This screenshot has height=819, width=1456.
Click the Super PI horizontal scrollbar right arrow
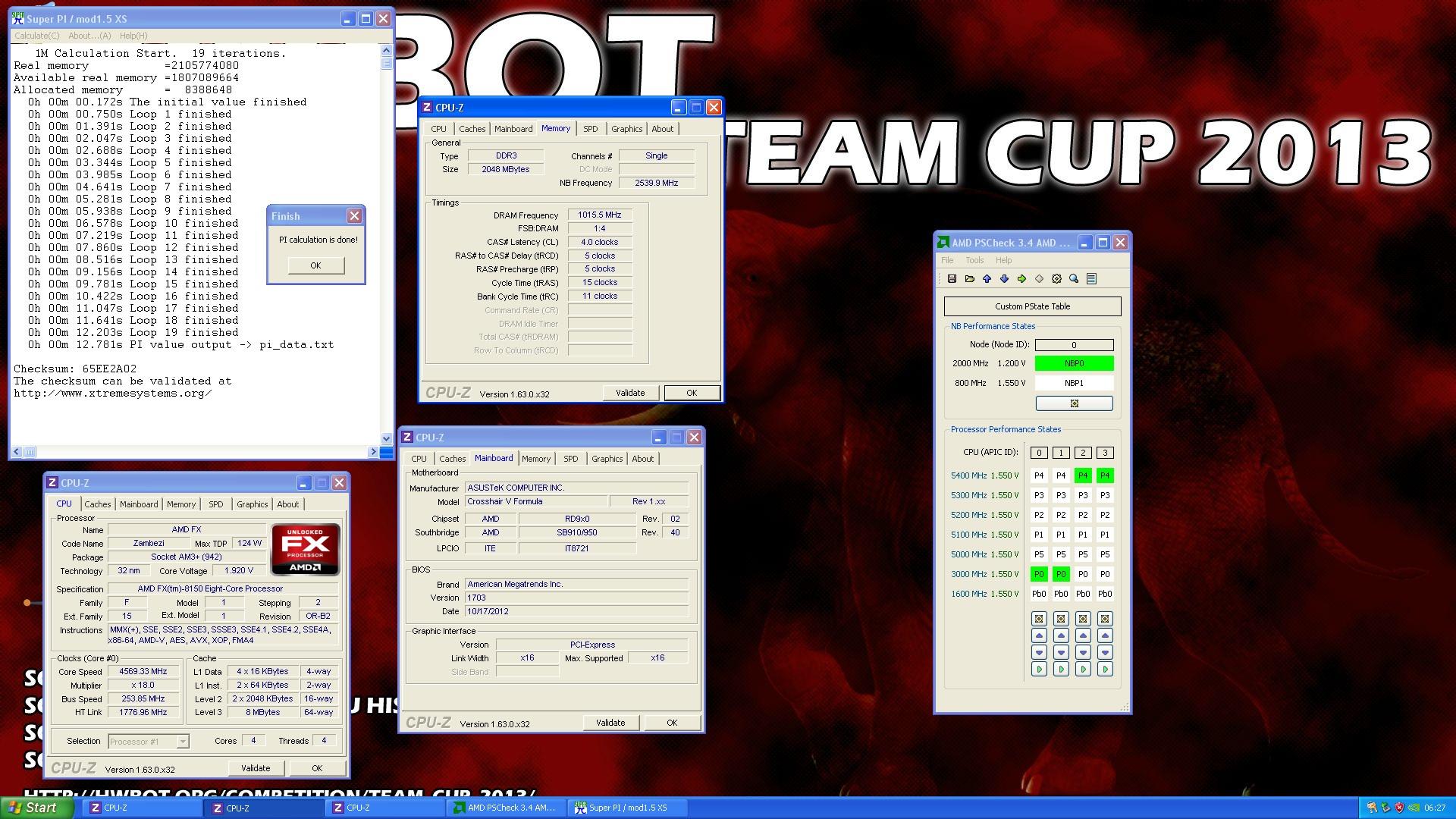(x=372, y=452)
